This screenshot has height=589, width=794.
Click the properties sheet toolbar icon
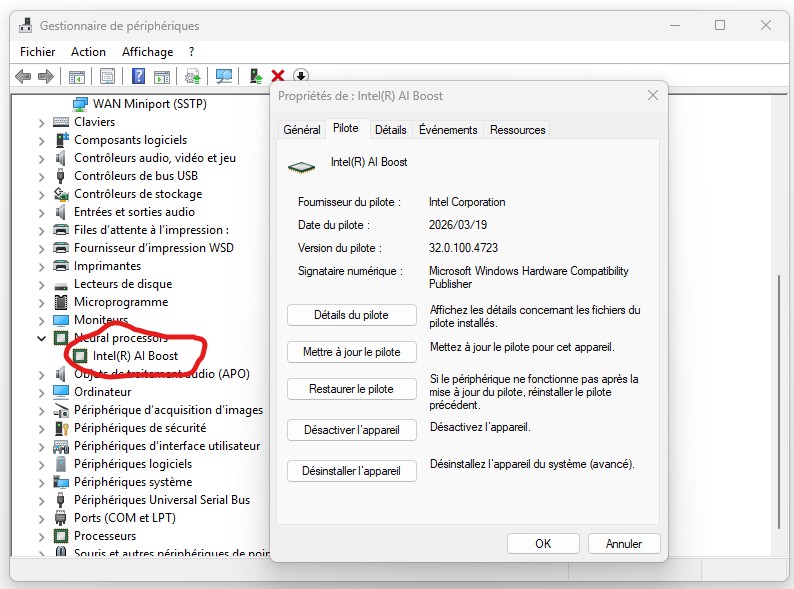click(x=108, y=76)
